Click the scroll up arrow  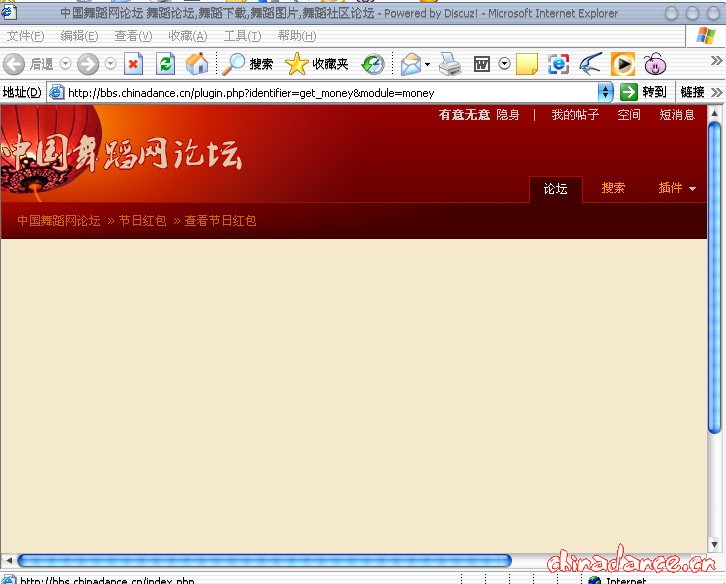[714, 113]
